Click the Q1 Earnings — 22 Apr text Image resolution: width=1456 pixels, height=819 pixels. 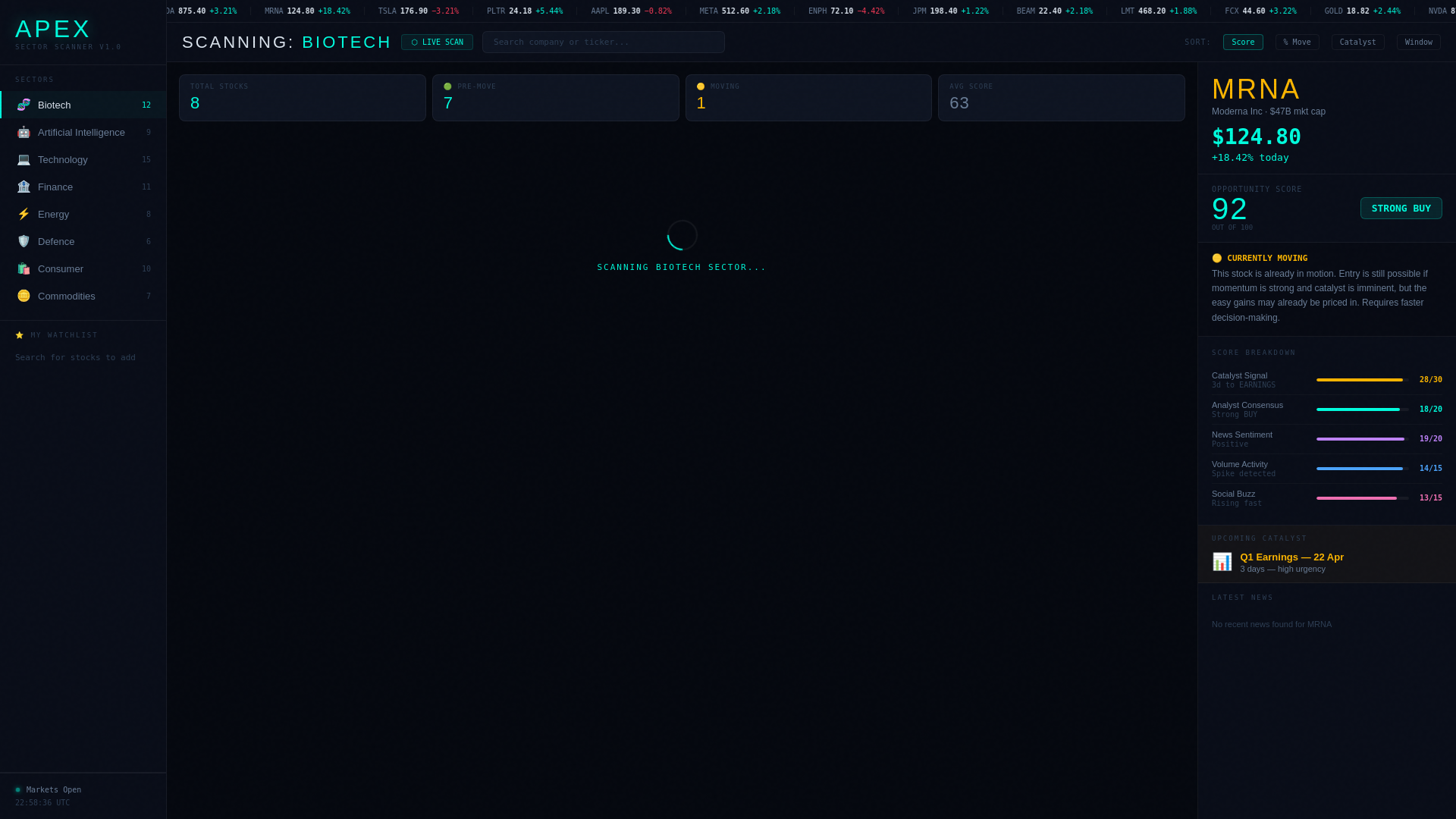point(1291,557)
